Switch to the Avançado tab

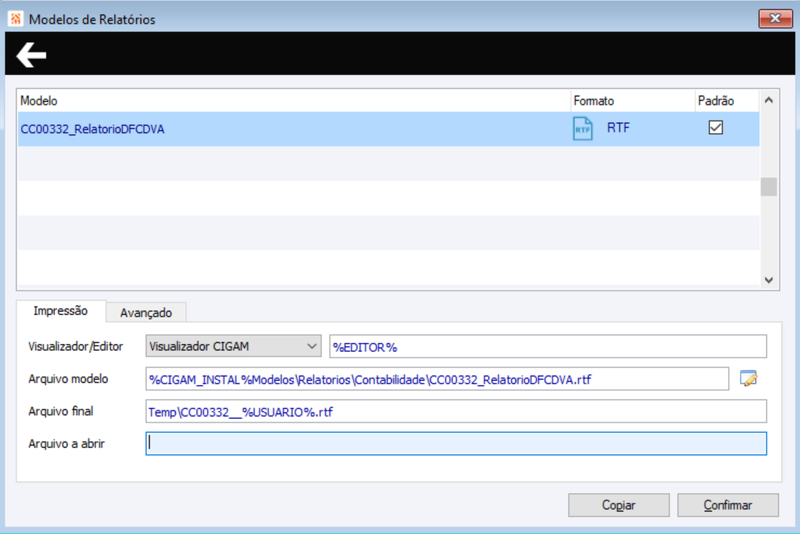146,313
